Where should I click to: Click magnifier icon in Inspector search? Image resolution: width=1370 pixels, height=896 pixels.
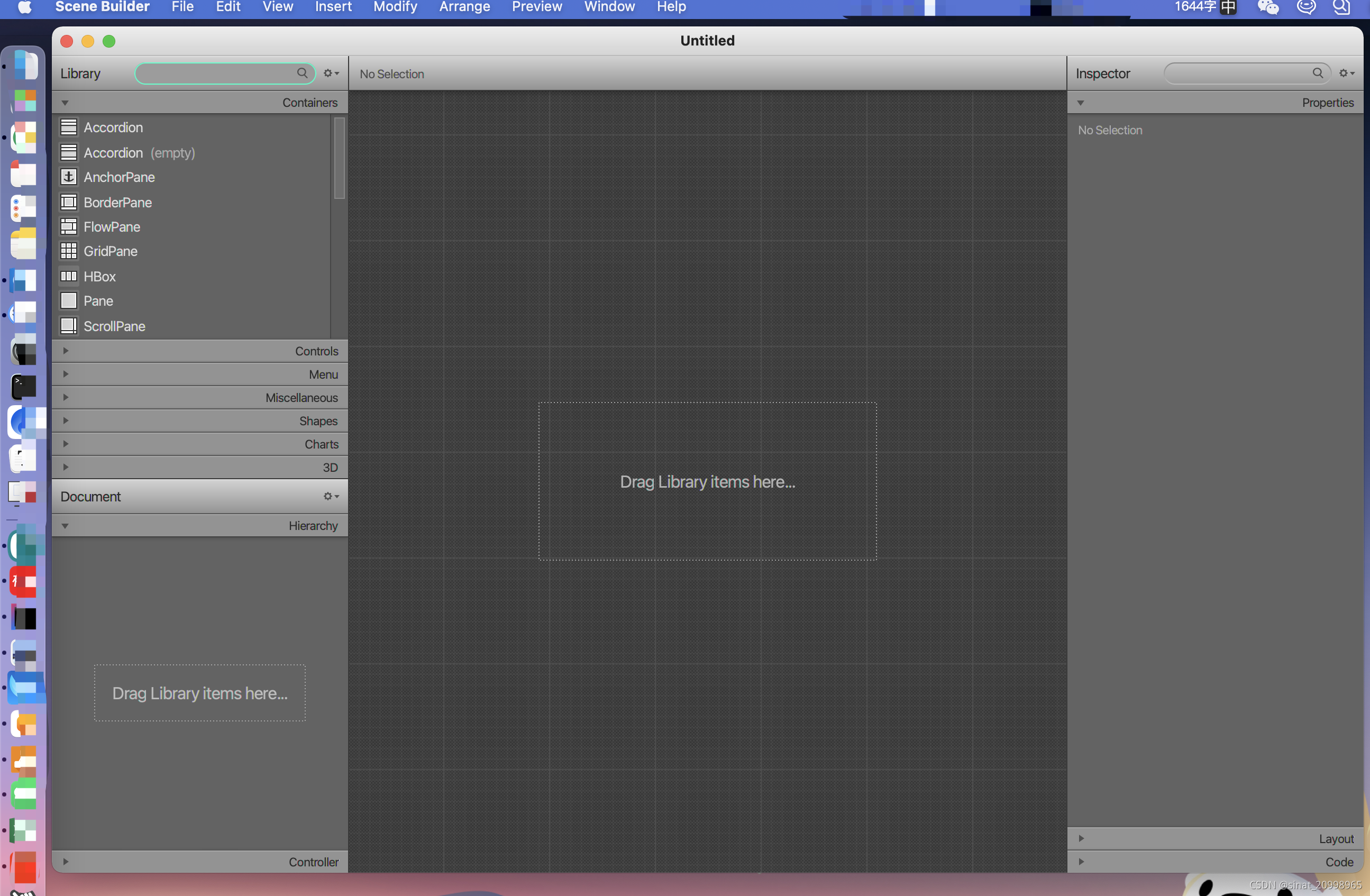[1317, 73]
